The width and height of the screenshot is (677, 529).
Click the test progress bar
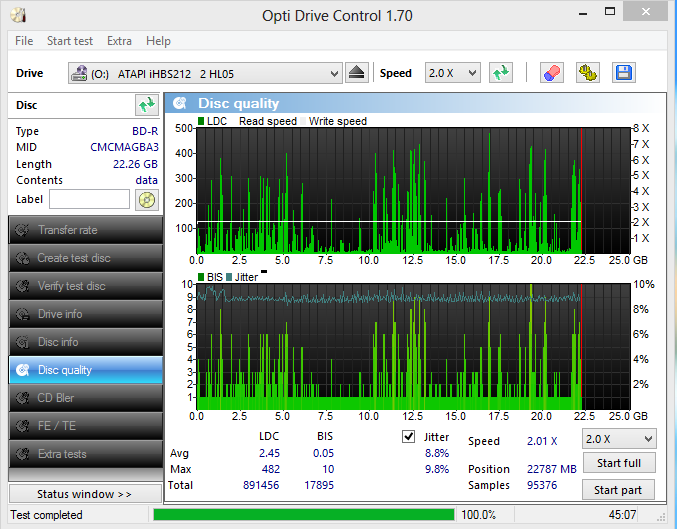(304, 515)
